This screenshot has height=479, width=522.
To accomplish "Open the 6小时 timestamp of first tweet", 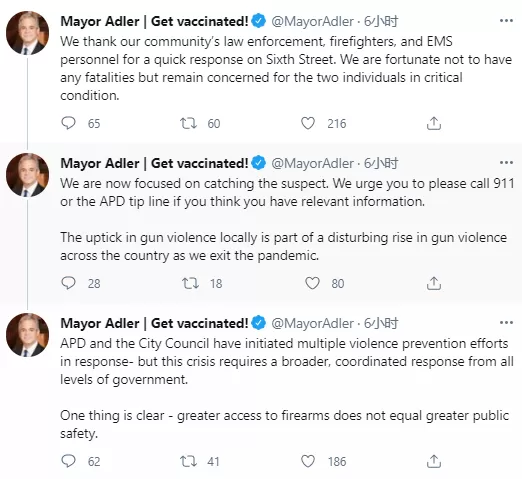I will pos(381,21).
